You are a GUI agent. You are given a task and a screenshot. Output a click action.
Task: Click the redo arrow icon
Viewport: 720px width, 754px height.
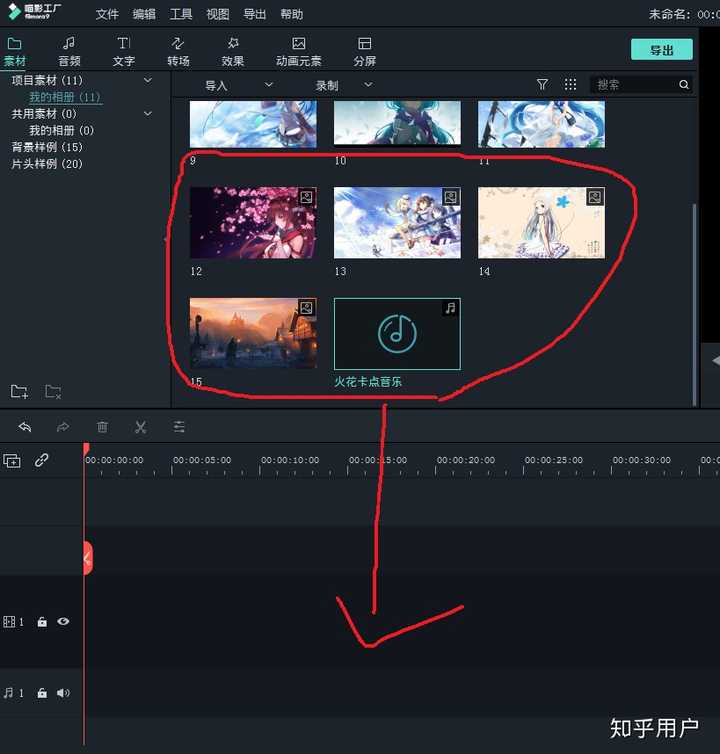click(63, 427)
